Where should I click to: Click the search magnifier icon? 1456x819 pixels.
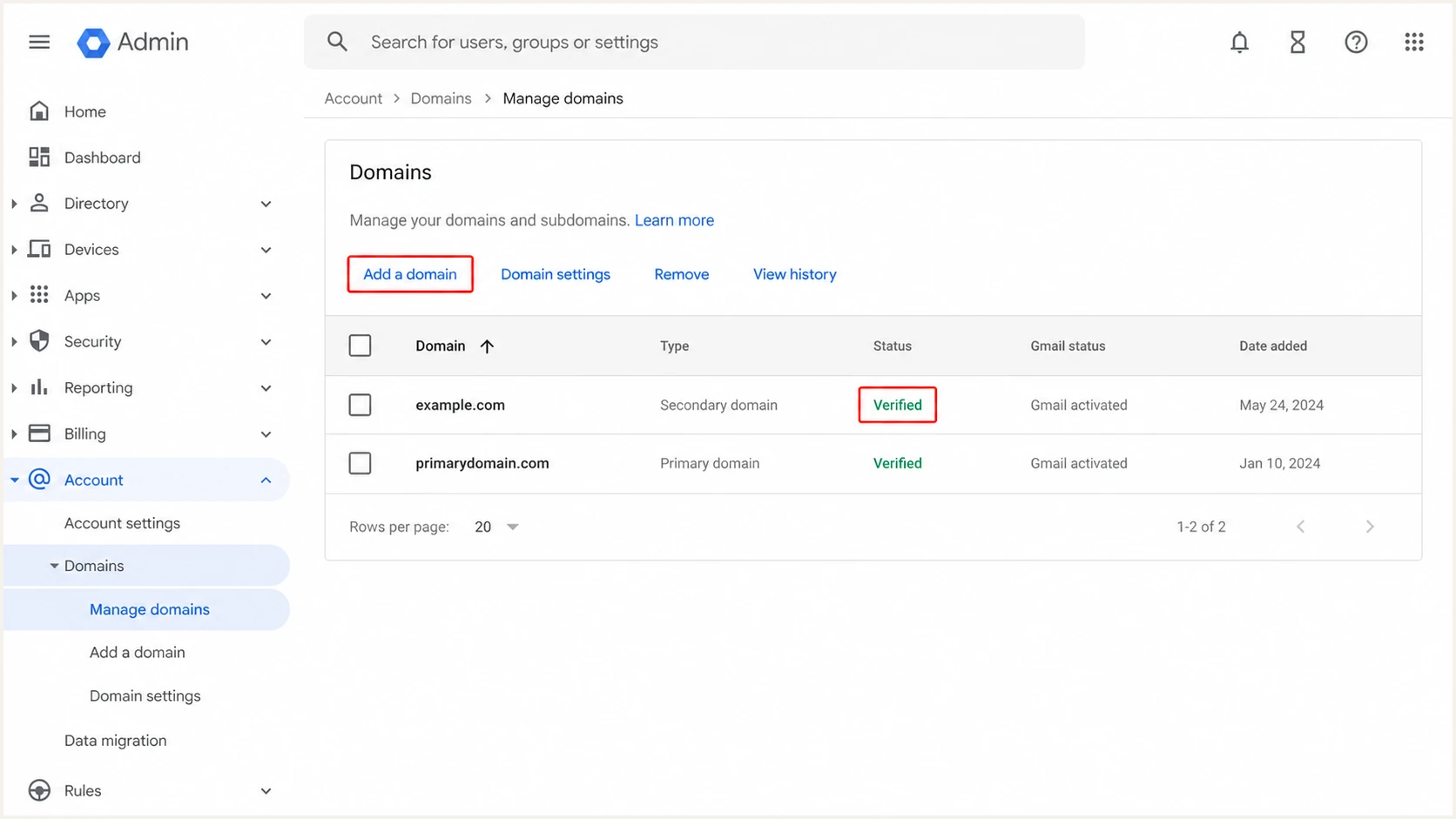point(337,42)
